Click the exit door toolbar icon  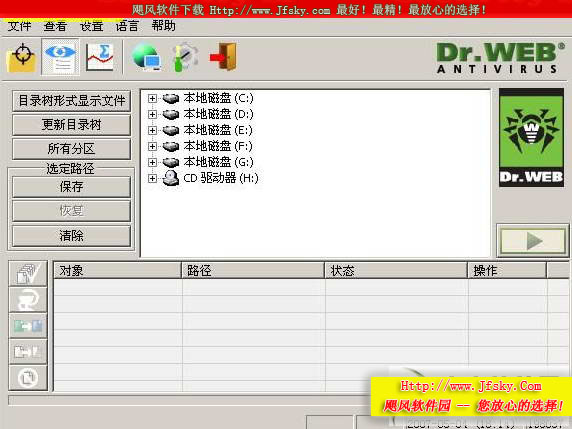point(223,57)
